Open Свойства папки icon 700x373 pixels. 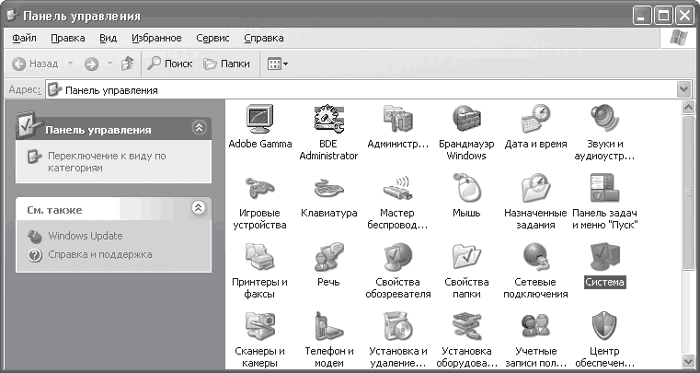tap(467, 257)
